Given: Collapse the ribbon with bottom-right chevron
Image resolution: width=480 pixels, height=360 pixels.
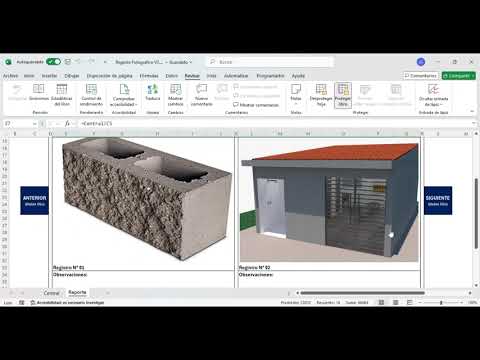Looking at the screenshot, I should tap(472, 111).
